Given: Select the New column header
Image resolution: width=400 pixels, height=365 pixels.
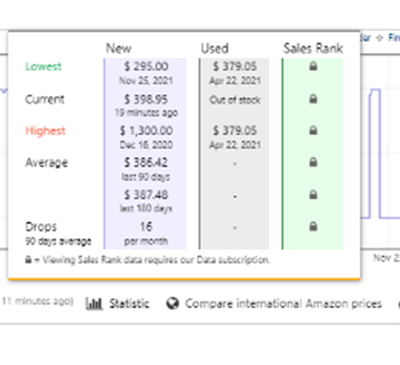Looking at the screenshot, I should pyautogui.click(x=119, y=48).
